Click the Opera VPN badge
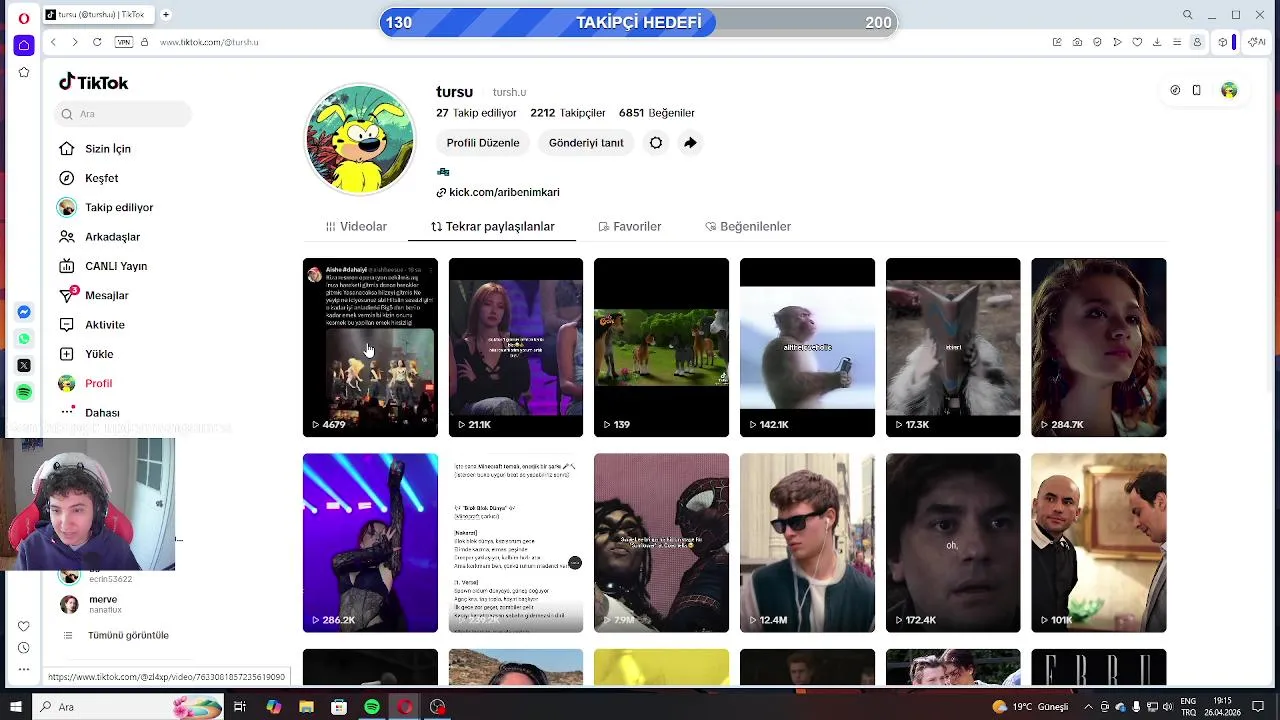 coord(123,42)
